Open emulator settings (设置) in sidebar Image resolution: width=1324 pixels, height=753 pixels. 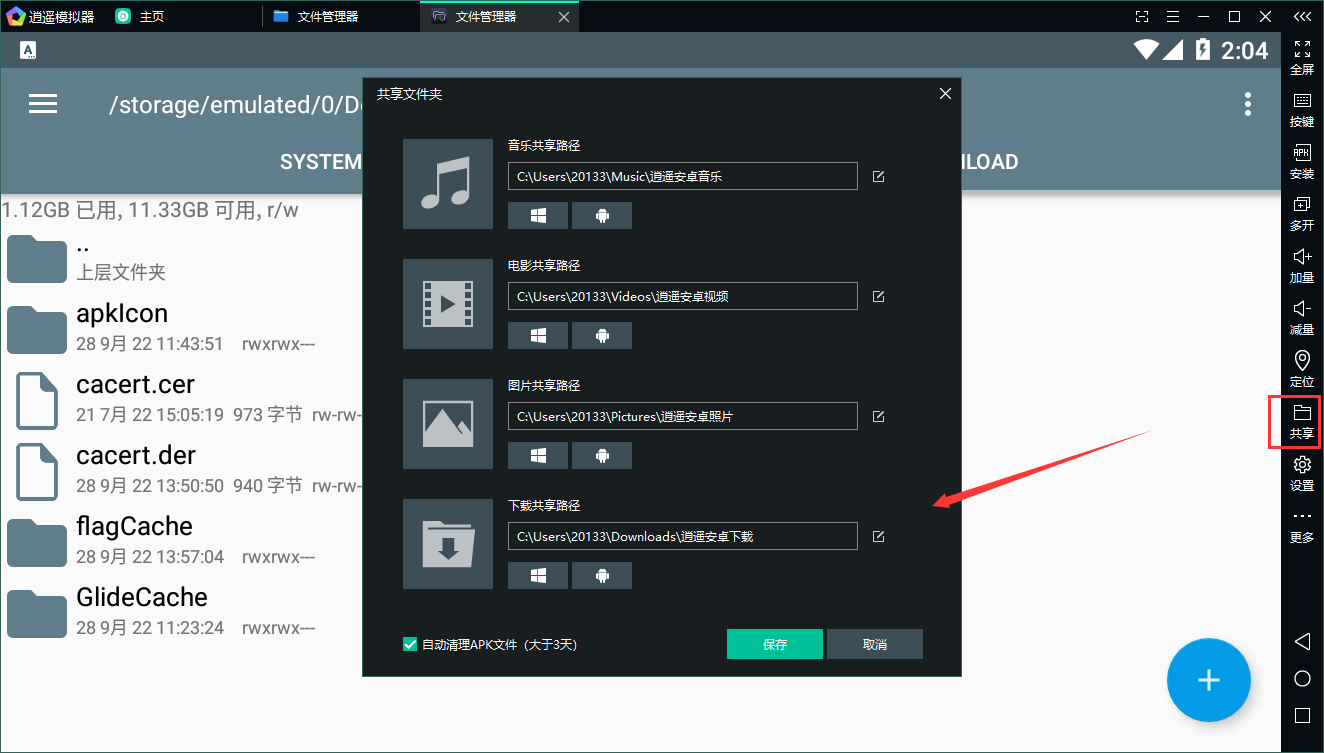pyautogui.click(x=1302, y=473)
